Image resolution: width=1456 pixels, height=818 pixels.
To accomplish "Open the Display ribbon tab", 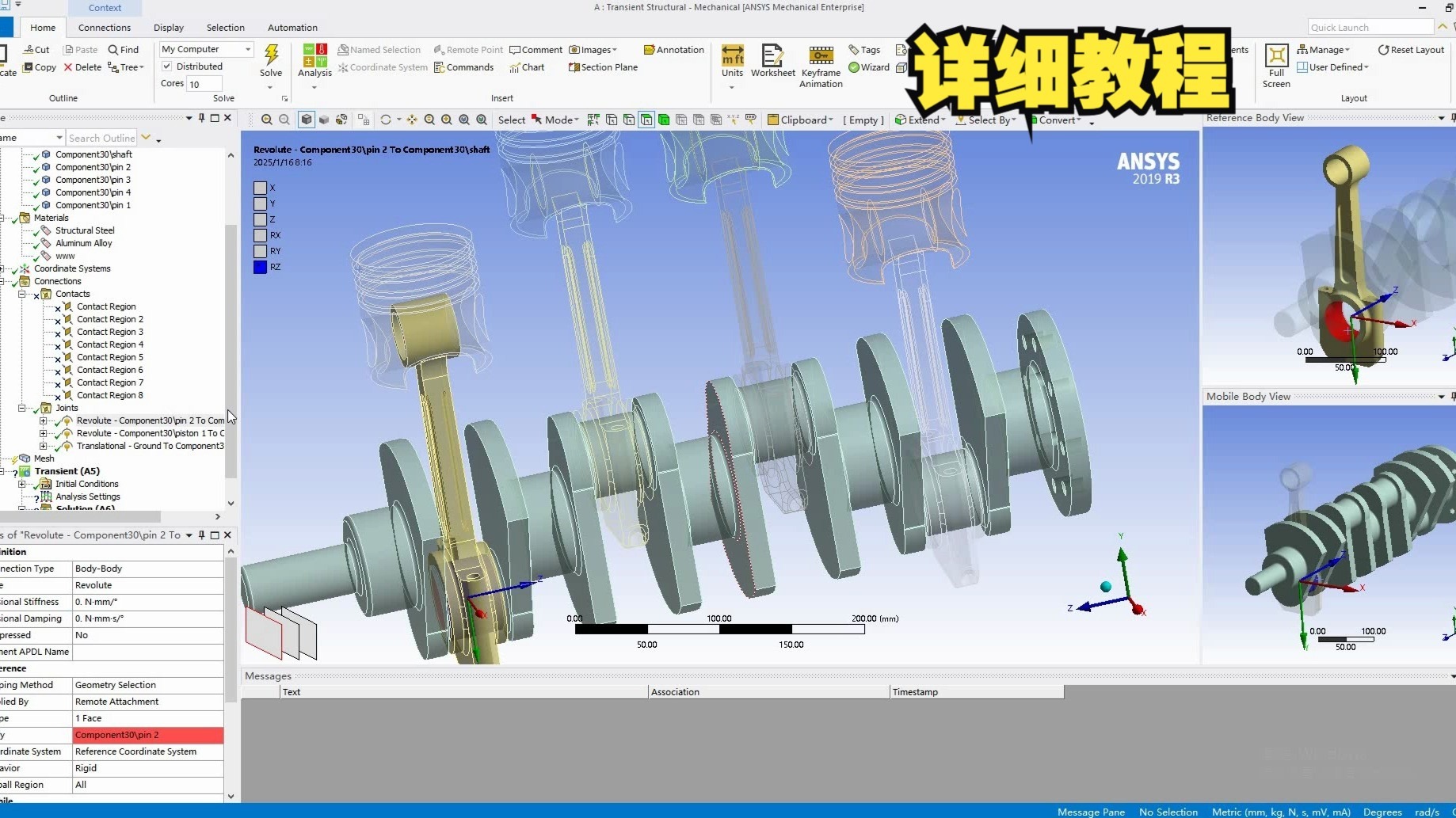I will [x=169, y=28].
